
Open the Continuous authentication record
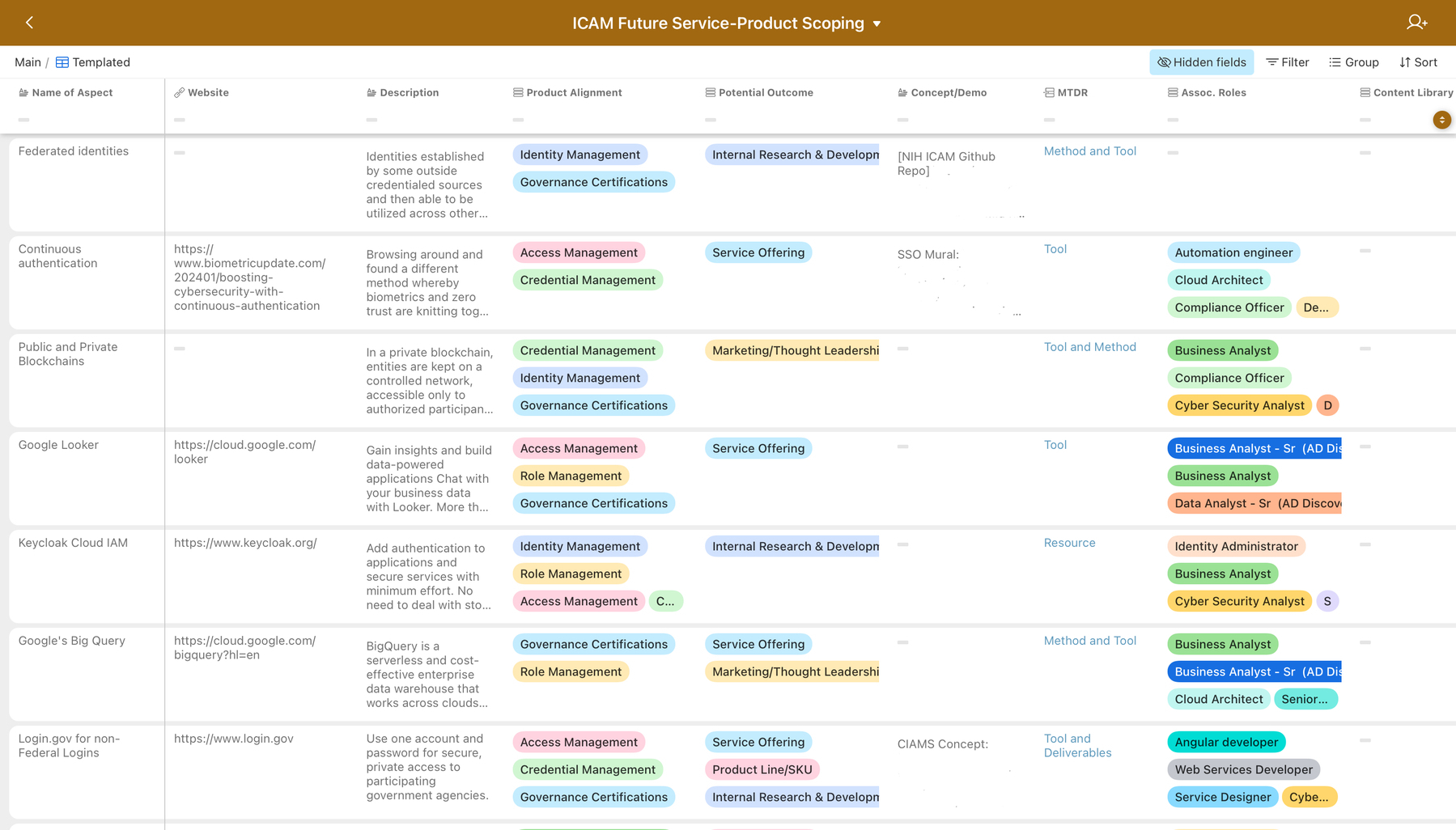pyautogui.click(x=57, y=256)
